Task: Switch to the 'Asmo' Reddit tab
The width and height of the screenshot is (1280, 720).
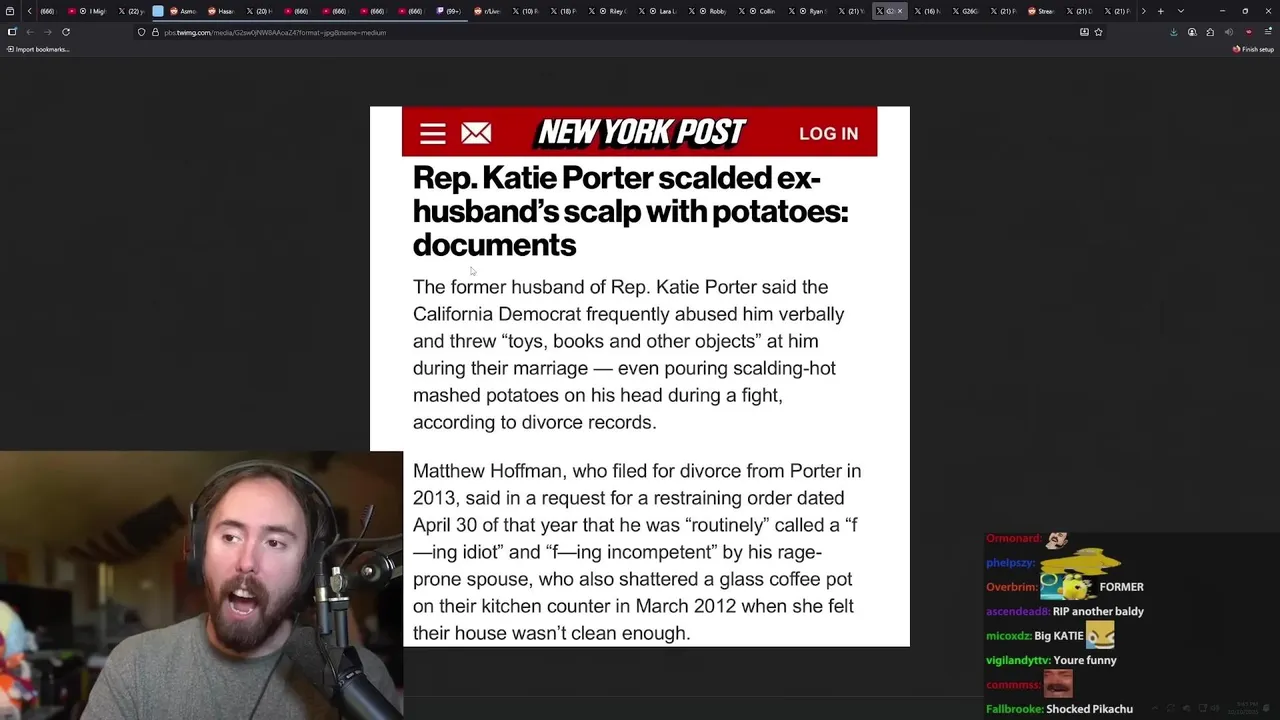Action: pyautogui.click(x=184, y=11)
